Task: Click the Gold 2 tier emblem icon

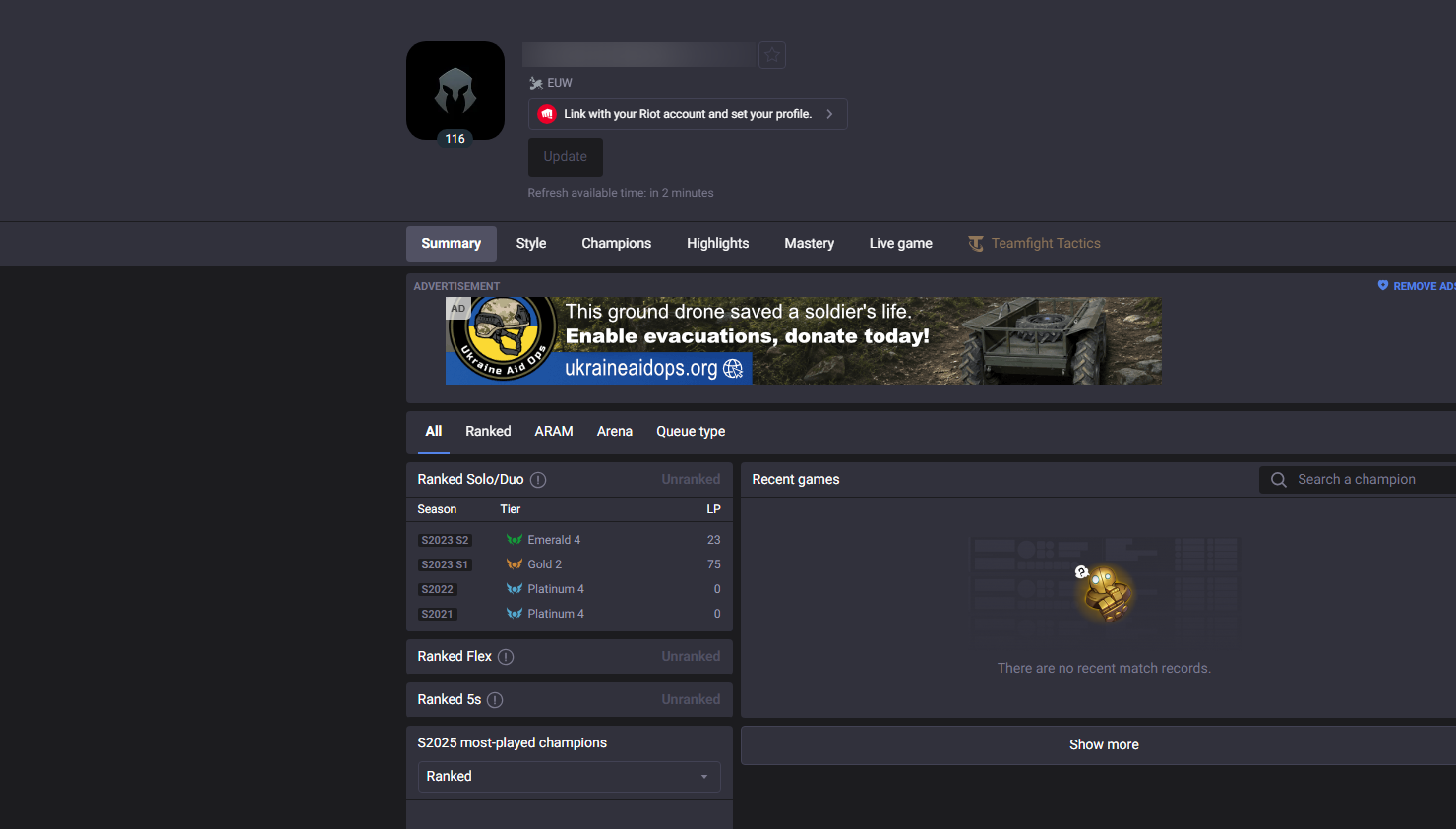Action: click(x=515, y=564)
